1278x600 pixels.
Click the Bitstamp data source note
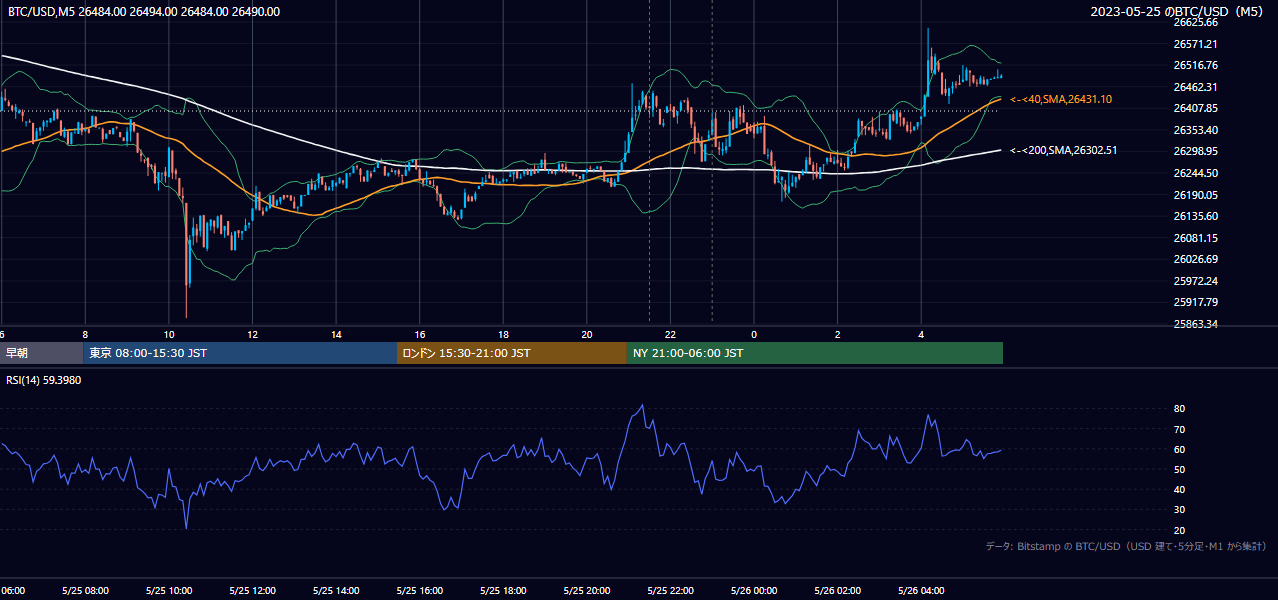1126,546
